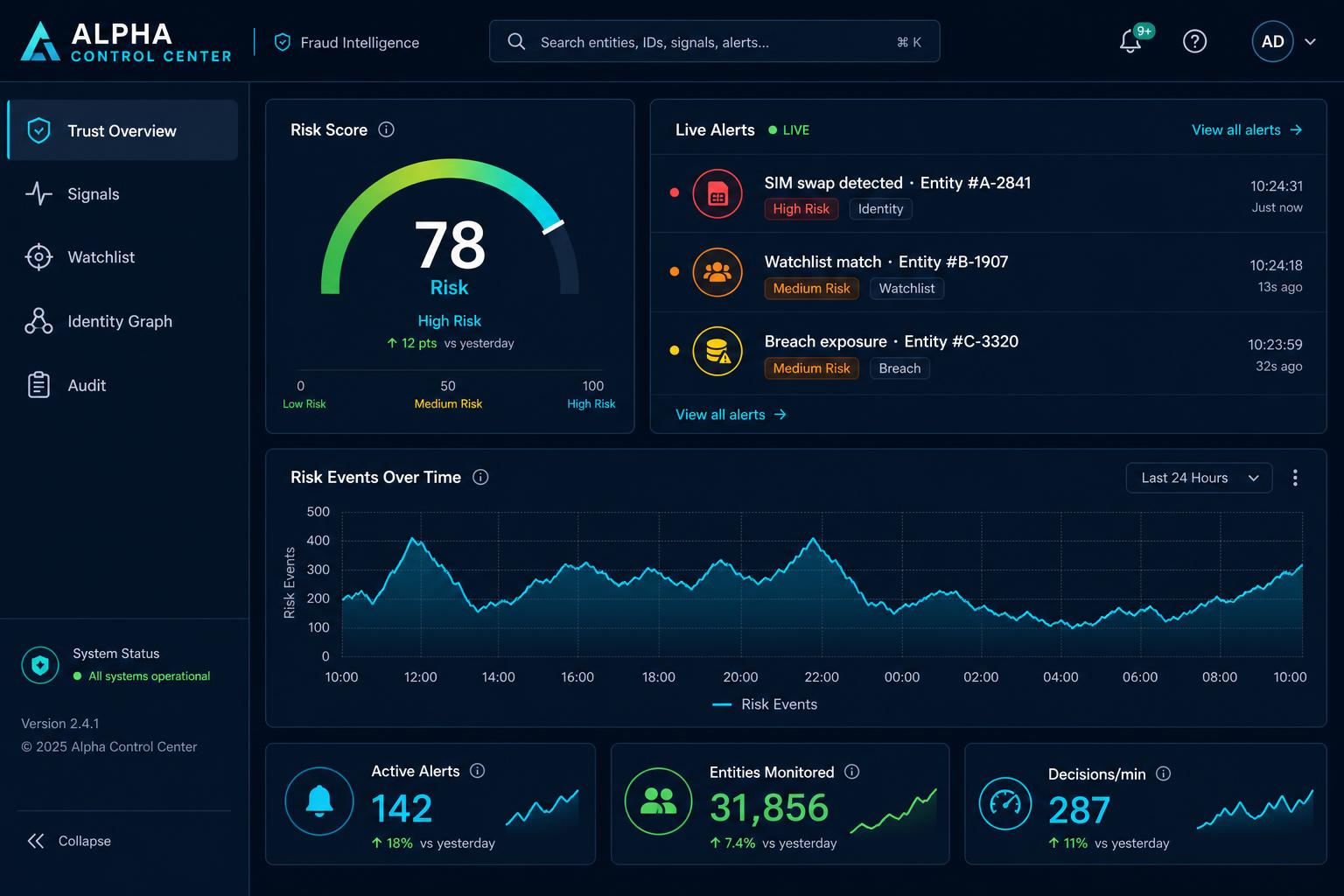Click the Identity tag
This screenshot has height=896, width=1344.
coord(880,208)
